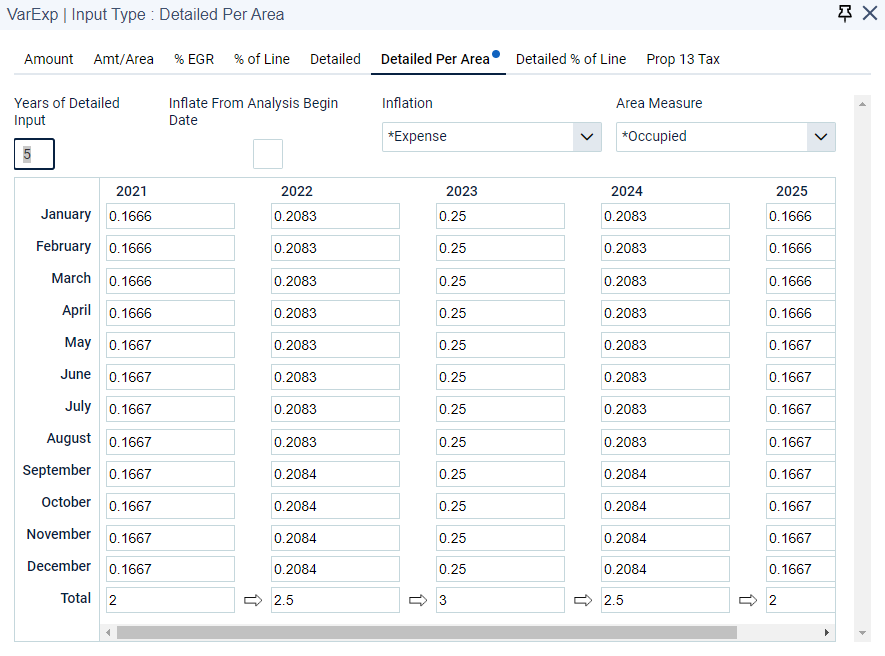Edit the April 2024 value field
The height and width of the screenshot is (656, 885).
[665, 313]
